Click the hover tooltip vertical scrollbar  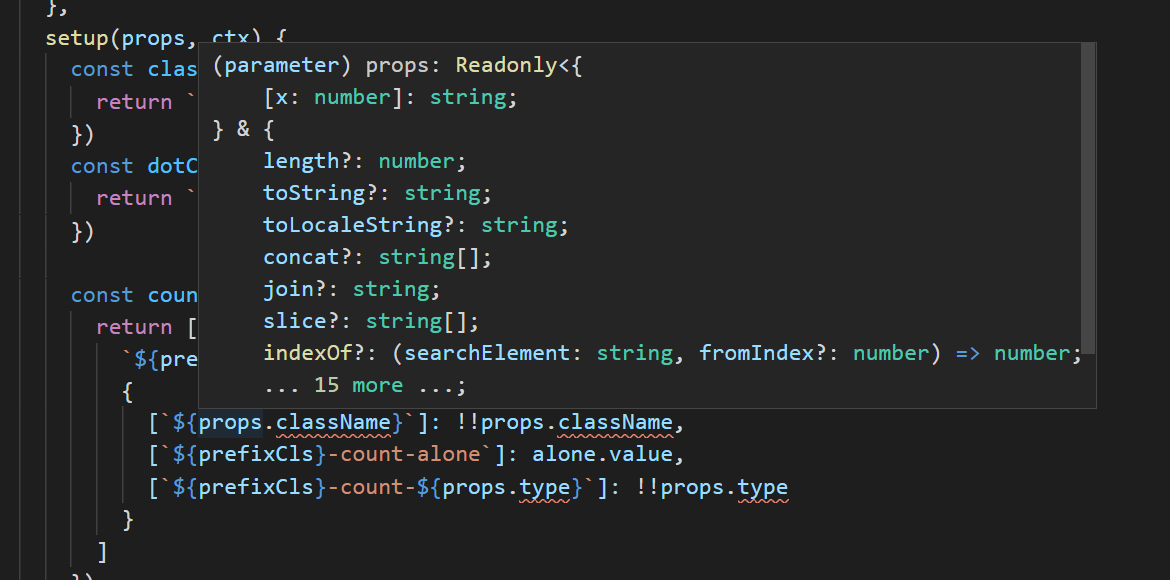(1088, 198)
